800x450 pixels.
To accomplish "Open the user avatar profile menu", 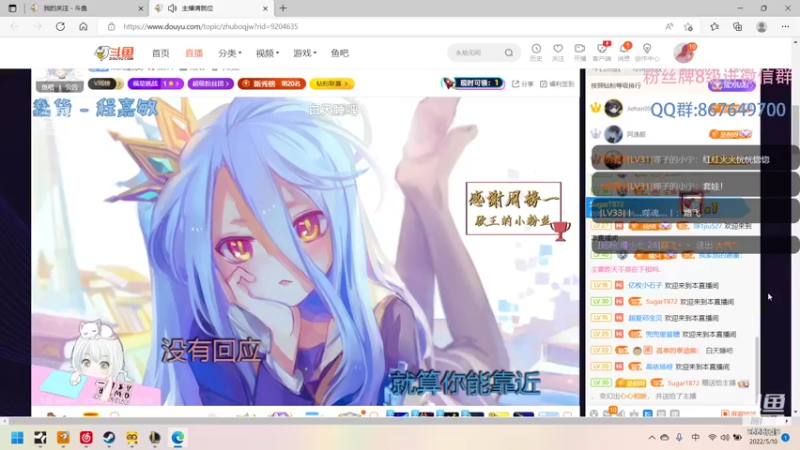I will click(x=683, y=53).
